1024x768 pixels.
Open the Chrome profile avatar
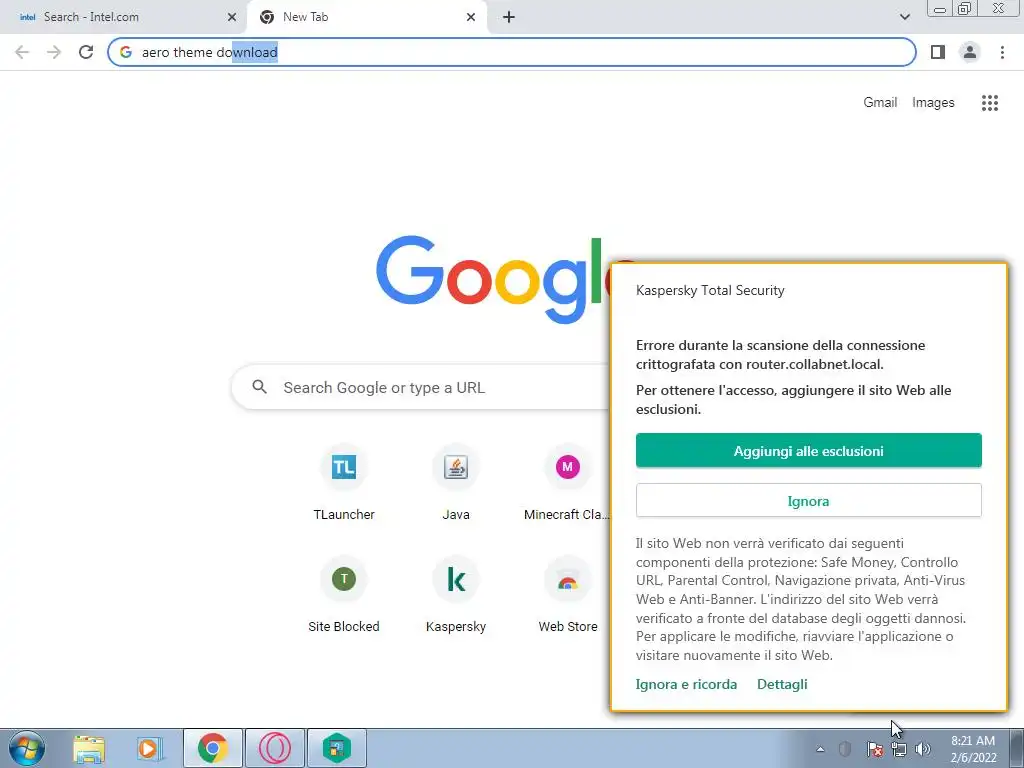tap(970, 52)
